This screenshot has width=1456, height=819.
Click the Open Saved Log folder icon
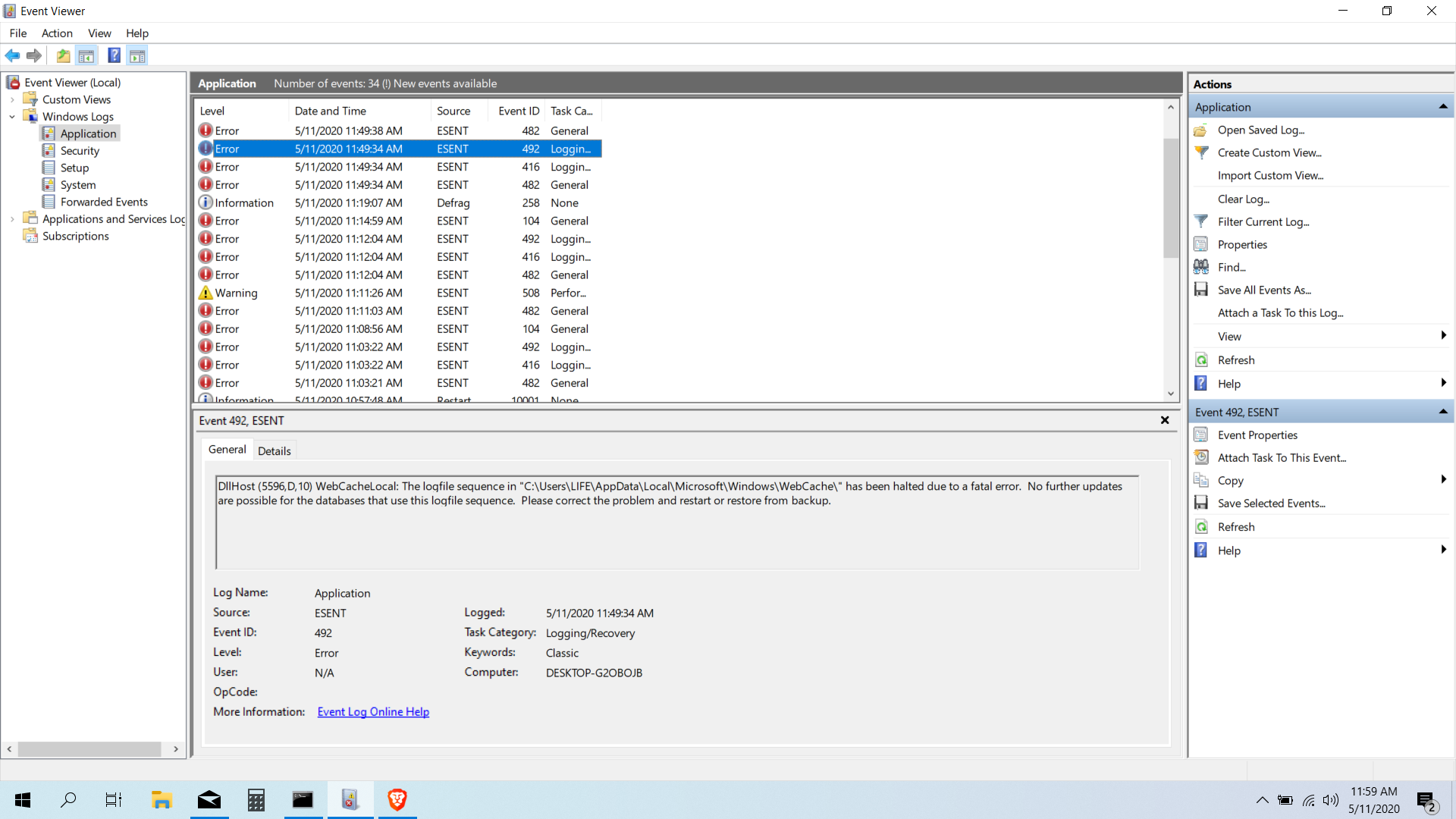(x=1201, y=130)
